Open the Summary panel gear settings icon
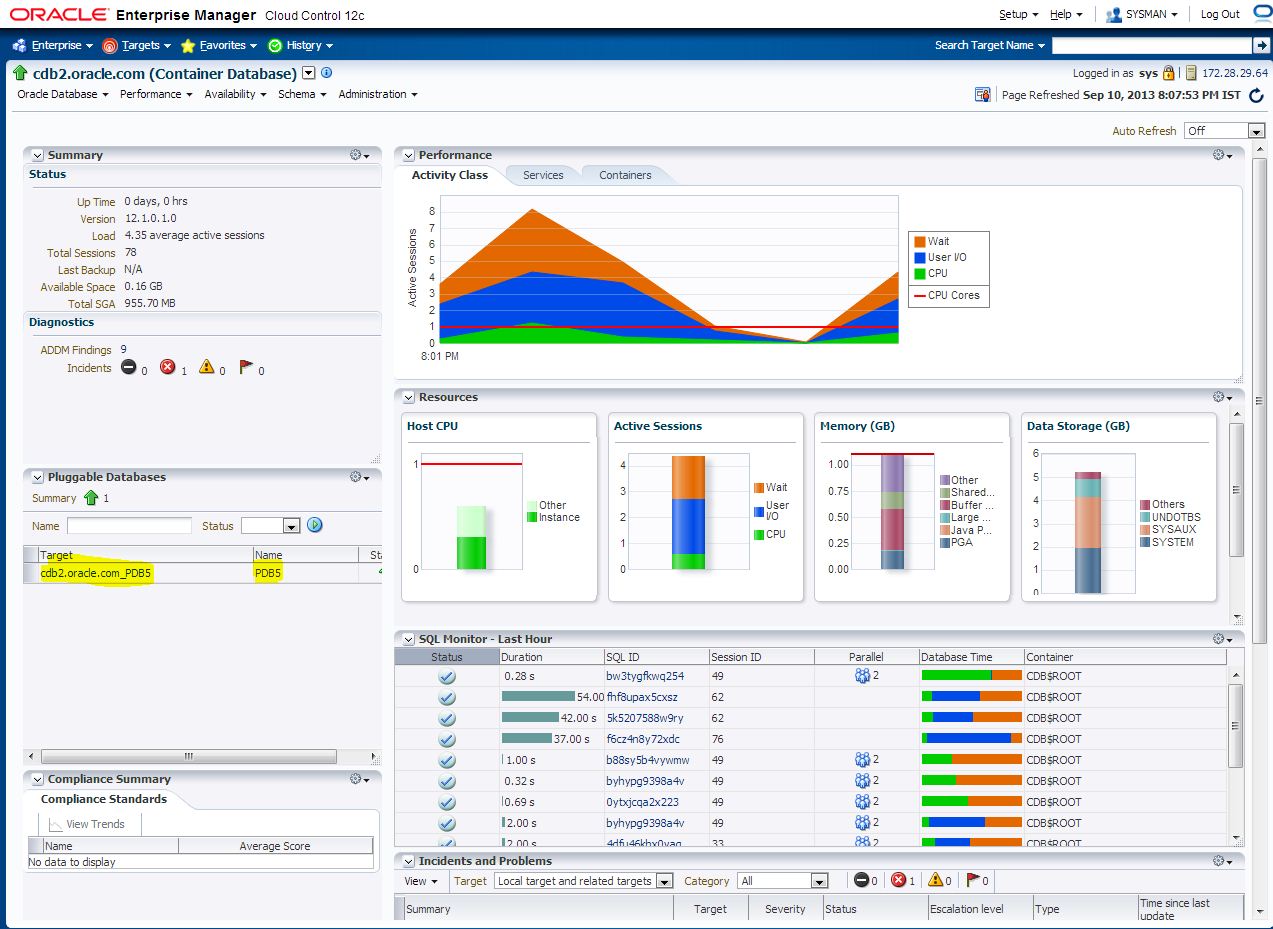The image size is (1273, 929). pos(359,155)
